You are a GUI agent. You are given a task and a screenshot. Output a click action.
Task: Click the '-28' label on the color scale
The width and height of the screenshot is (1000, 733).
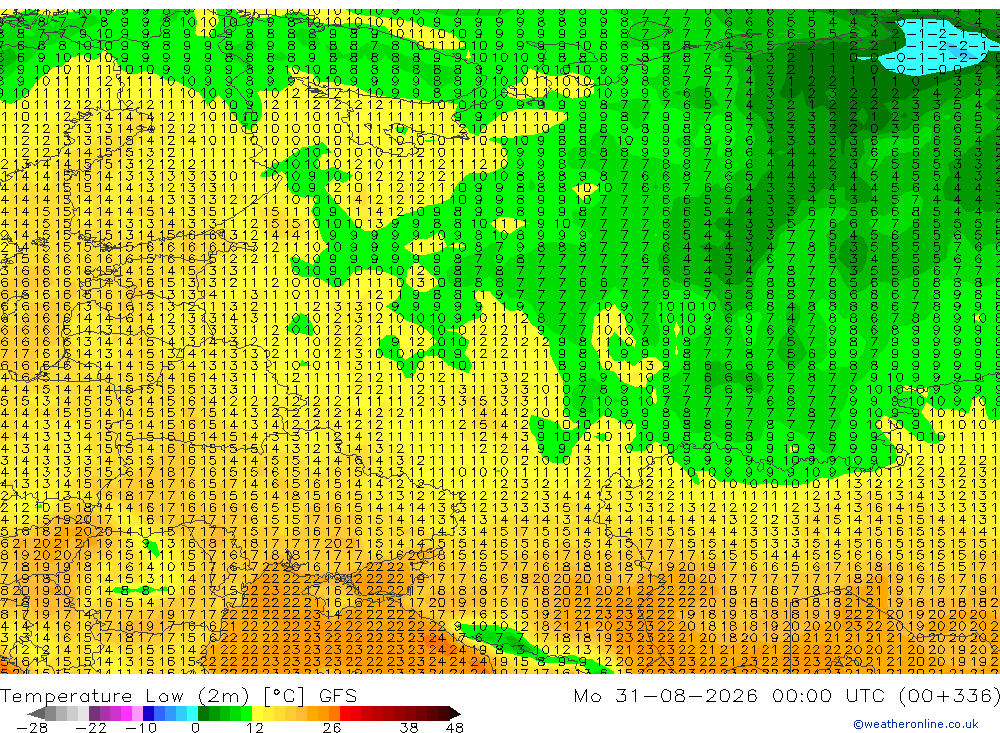(32, 727)
